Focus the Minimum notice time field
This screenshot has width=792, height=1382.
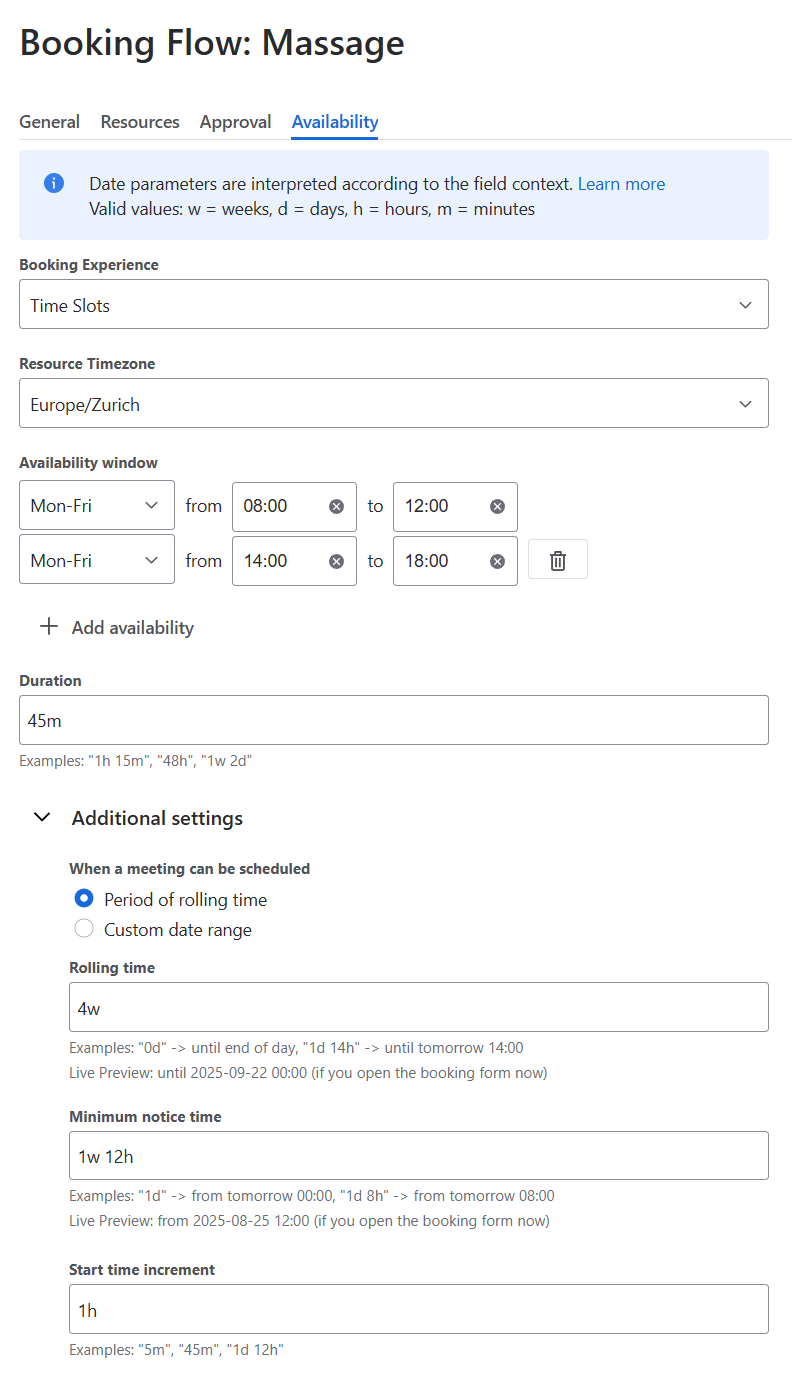click(418, 1156)
